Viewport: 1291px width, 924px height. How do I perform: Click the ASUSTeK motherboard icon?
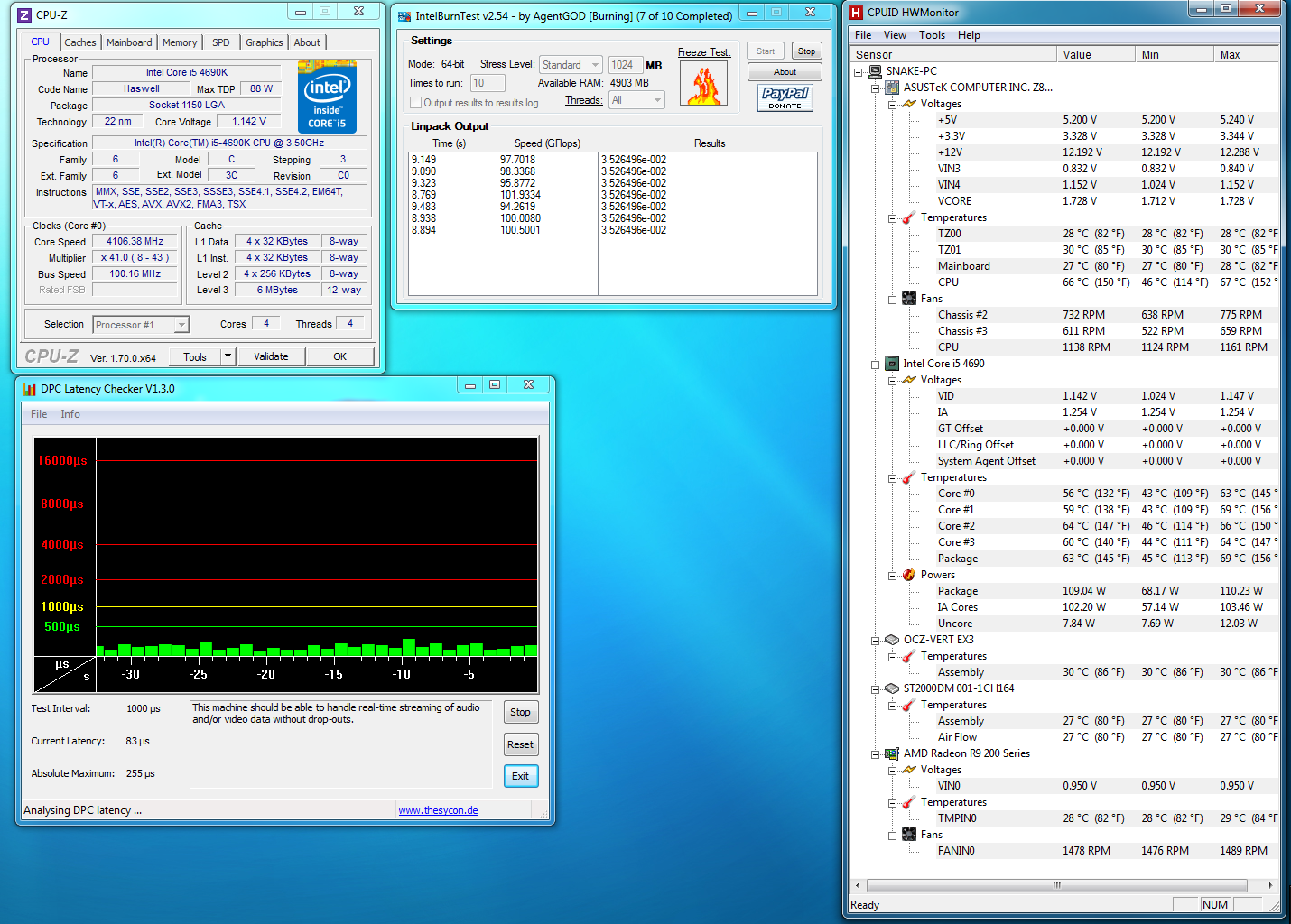(x=892, y=88)
